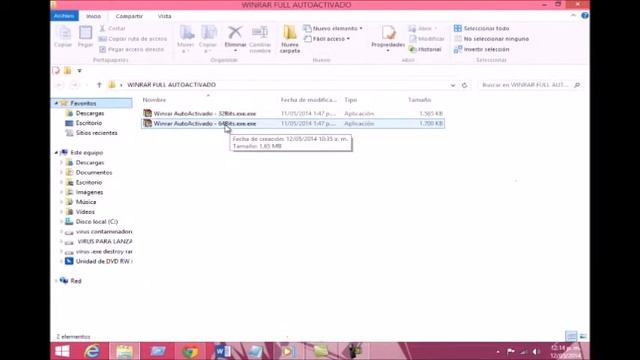
Task: Open Propiedades in the ribbon
Action: (388, 38)
